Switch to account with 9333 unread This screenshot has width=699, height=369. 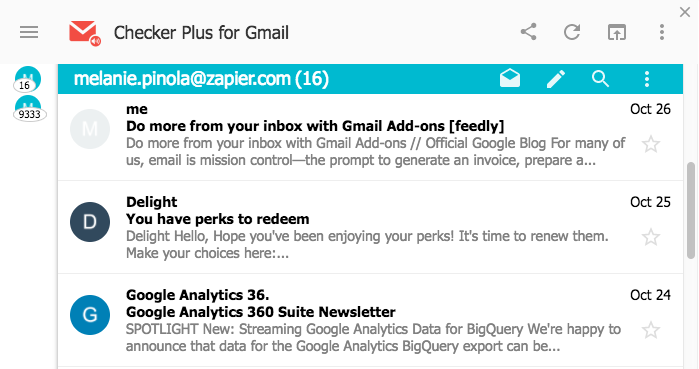[x=29, y=108]
